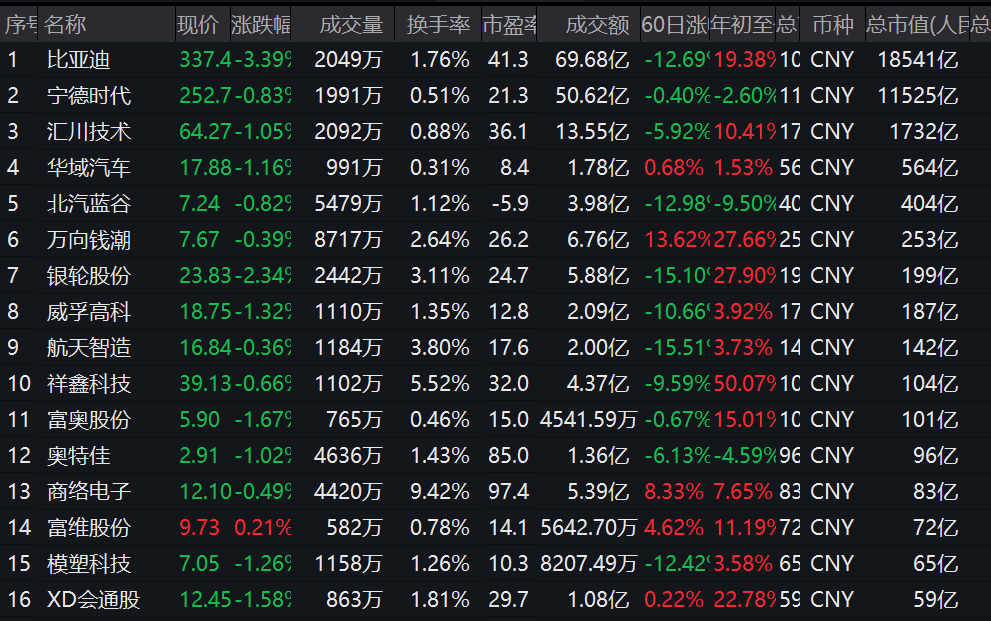The height and width of the screenshot is (621, 991).
Task: Click the 涨跌幅 column header
Action: click(260, 25)
